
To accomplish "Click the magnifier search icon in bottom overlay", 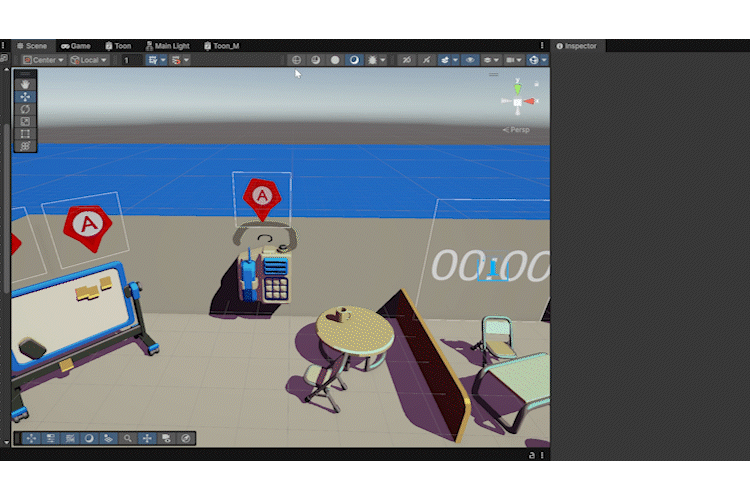I will coord(128,438).
